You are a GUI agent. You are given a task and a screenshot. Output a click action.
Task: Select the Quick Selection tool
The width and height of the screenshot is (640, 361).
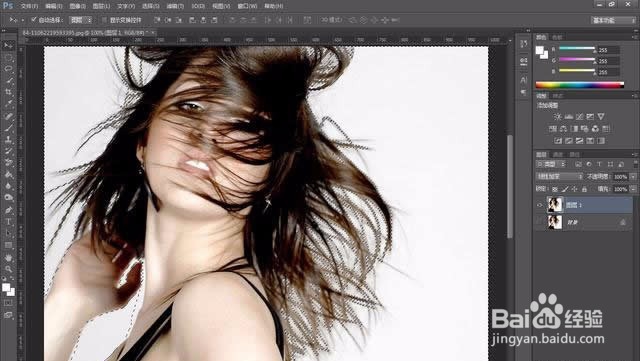coord(8,81)
